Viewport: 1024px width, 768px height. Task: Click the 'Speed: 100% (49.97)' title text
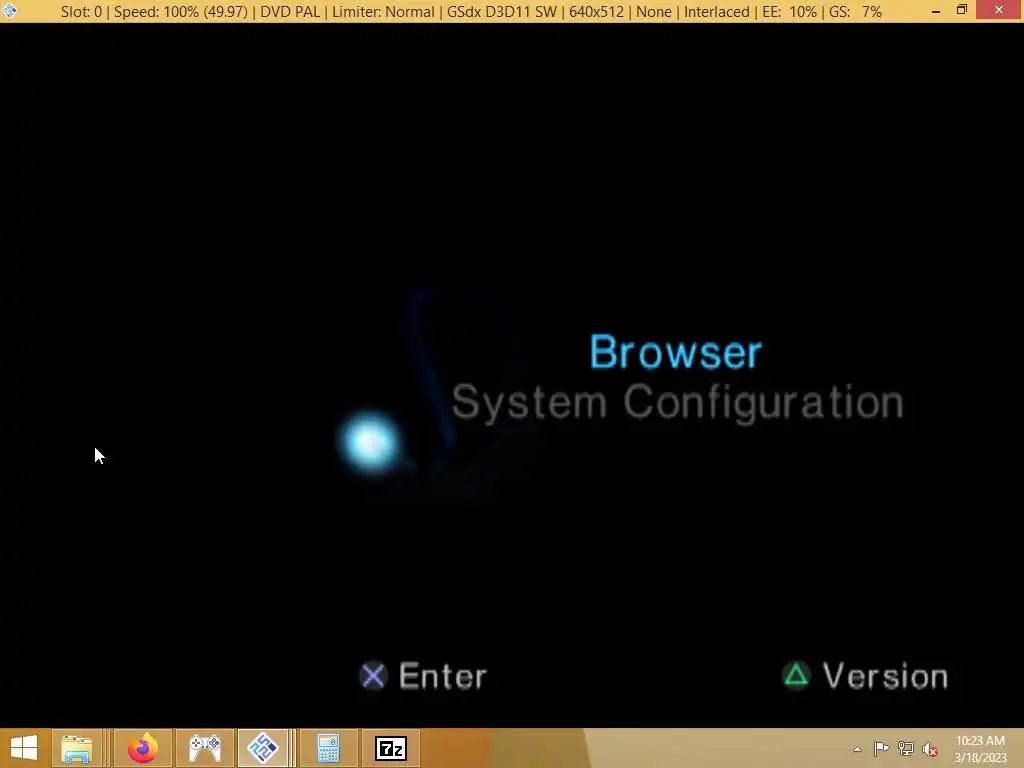click(x=181, y=12)
